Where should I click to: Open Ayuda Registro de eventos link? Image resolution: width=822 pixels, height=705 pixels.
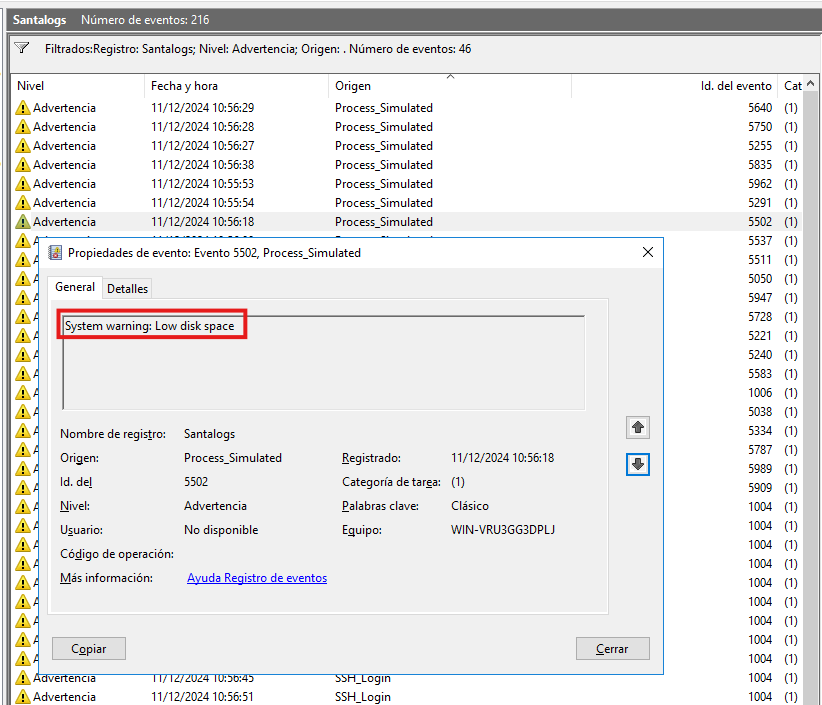click(x=257, y=578)
